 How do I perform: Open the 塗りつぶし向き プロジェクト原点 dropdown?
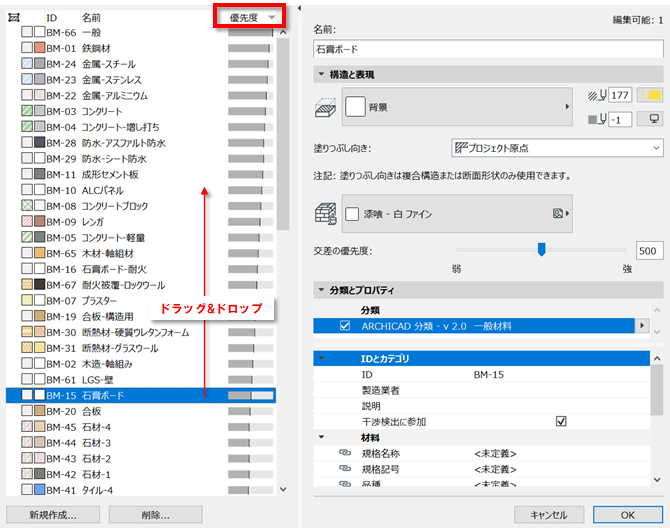point(557,148)
